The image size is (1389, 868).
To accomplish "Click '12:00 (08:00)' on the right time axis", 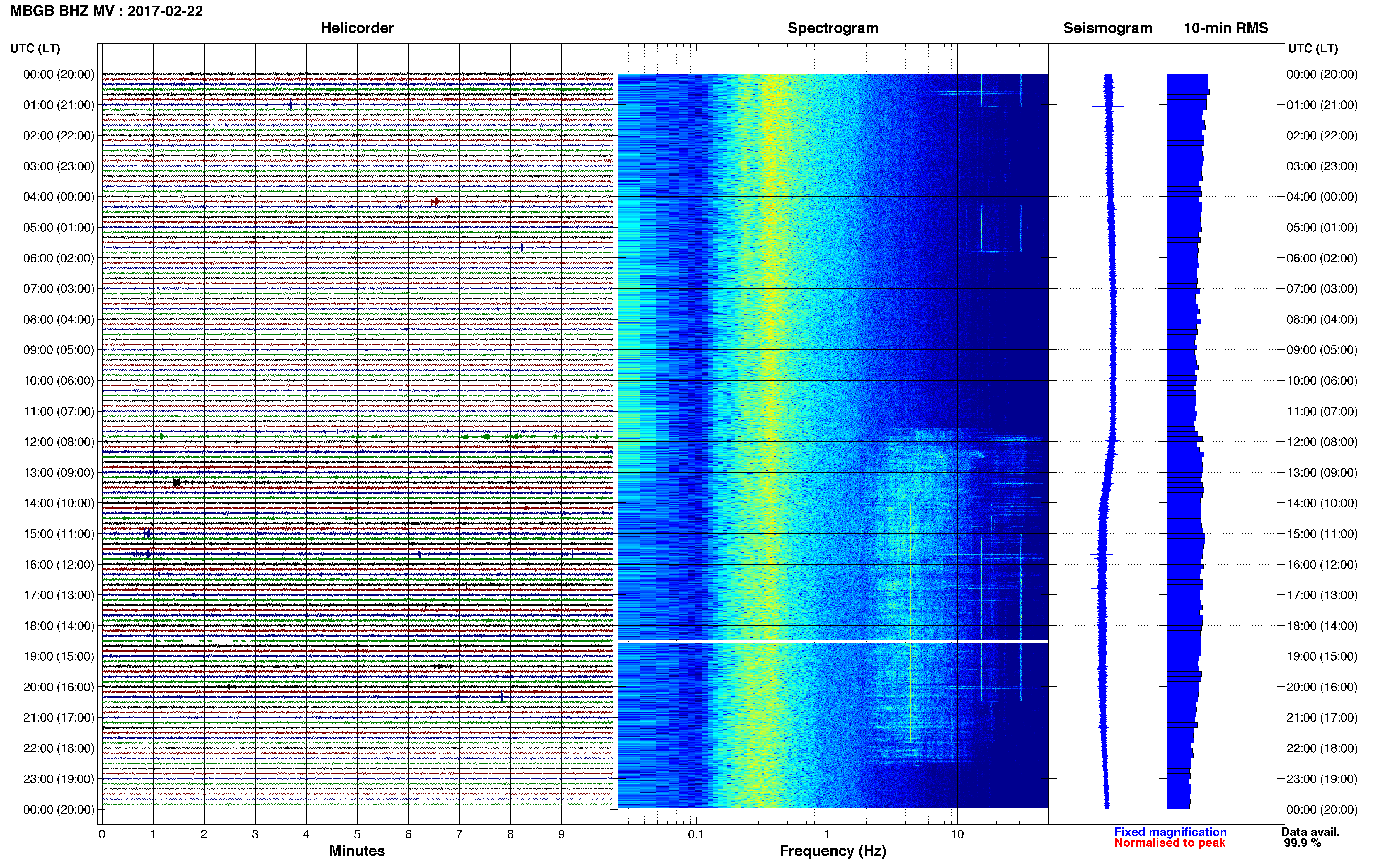I will (1322, 442).
